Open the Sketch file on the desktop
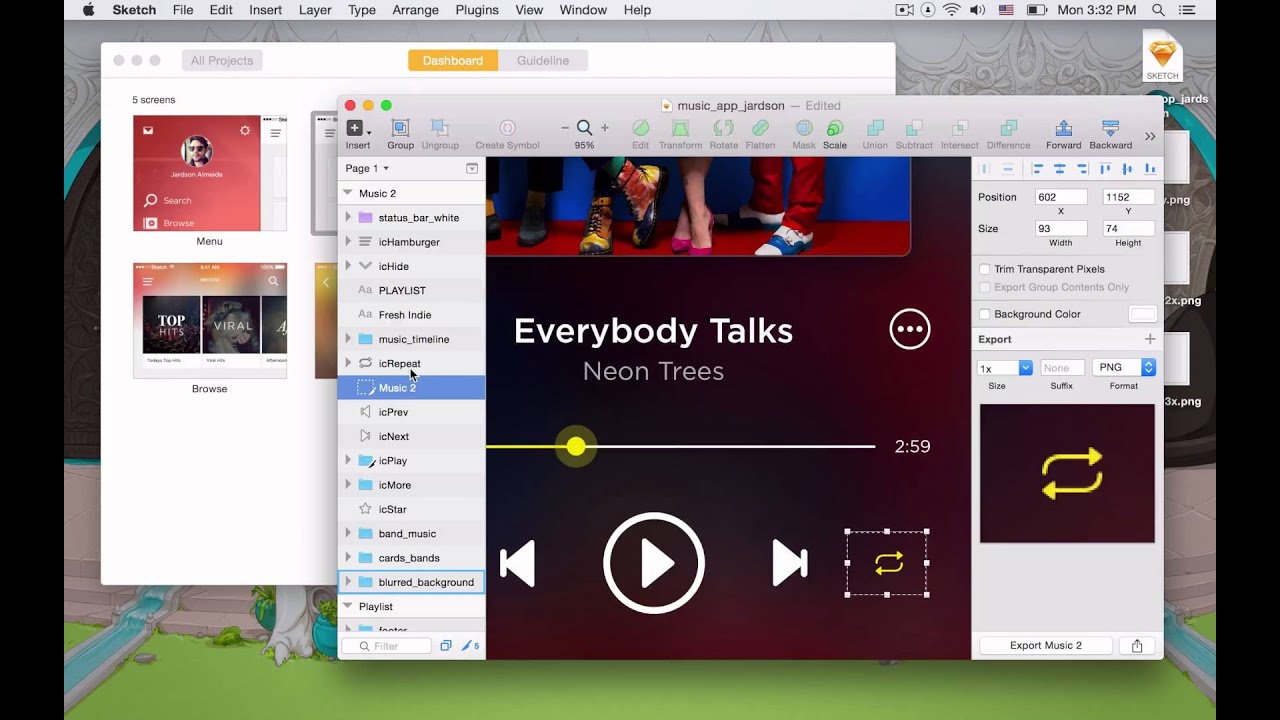The width and height of the screenshot is (1280, 720). (x=1162, y=54)
